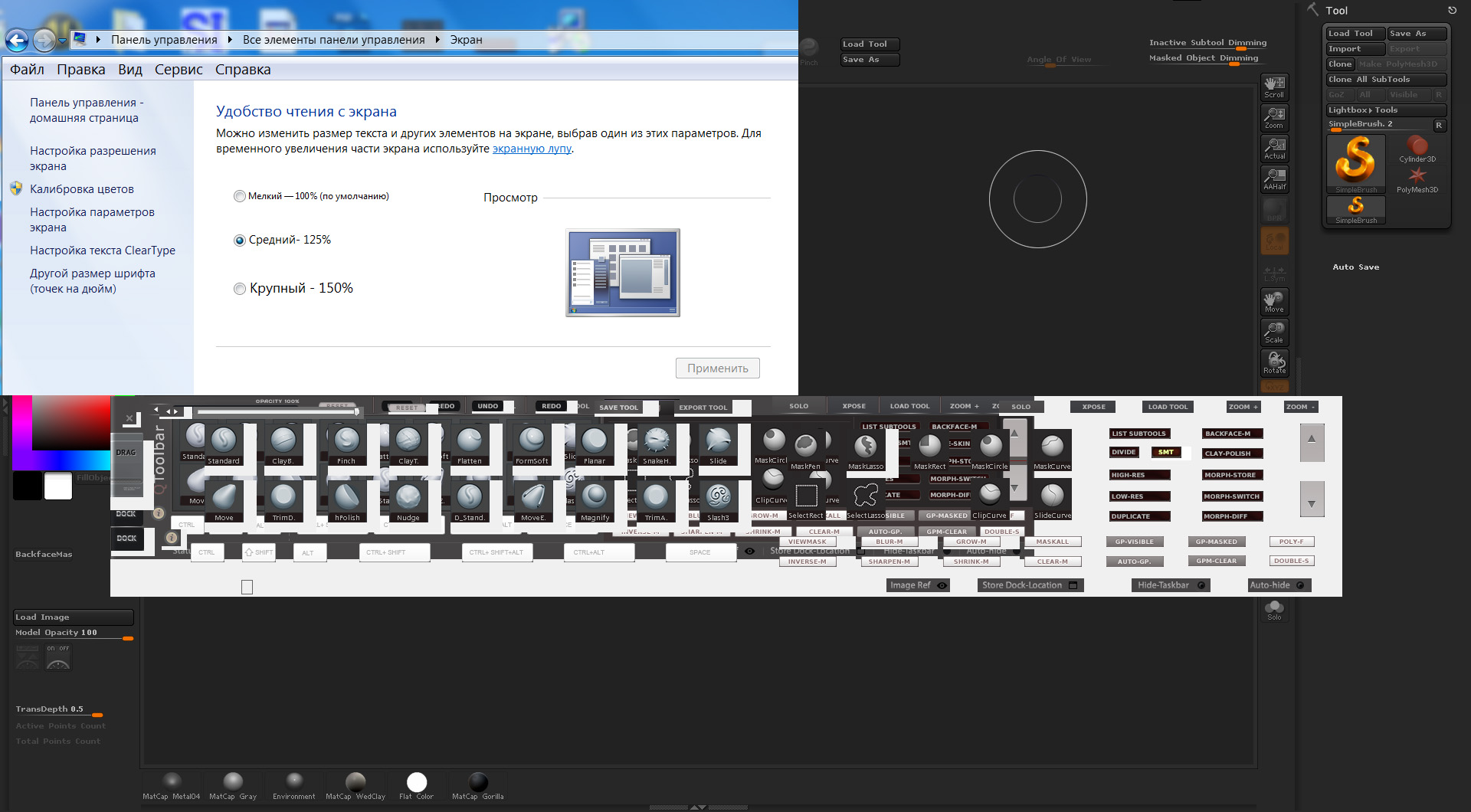Open the address bar history dropdown arrow

(62, 40)
